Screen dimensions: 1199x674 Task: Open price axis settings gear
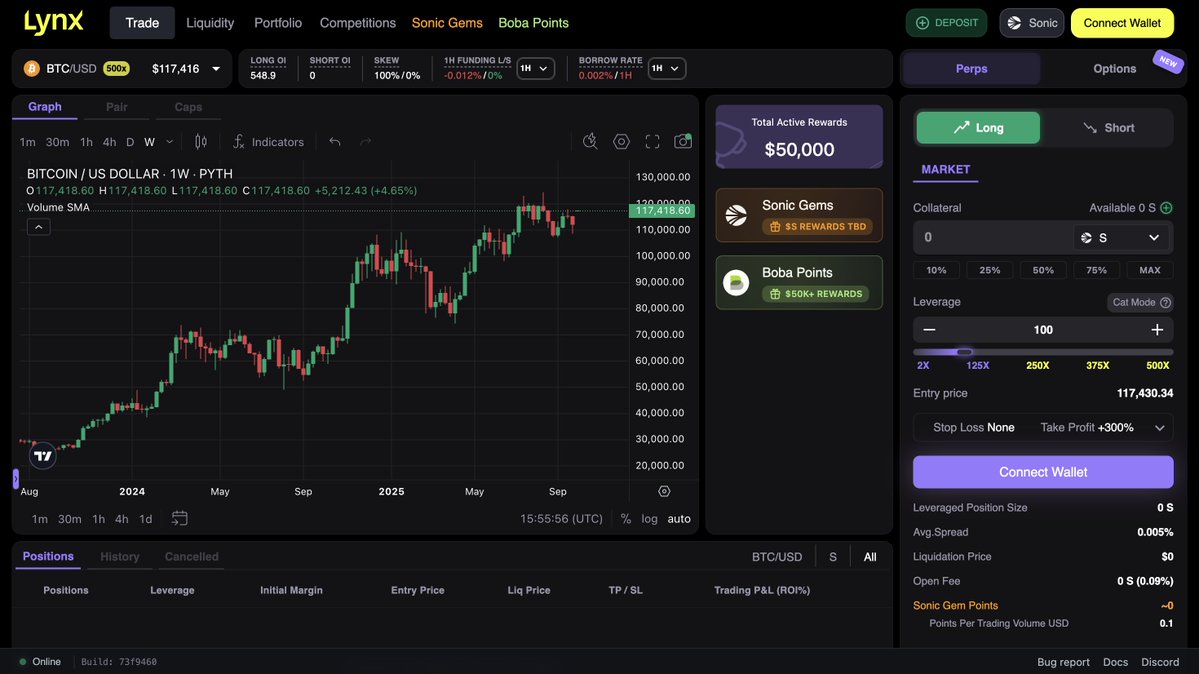coord(664,491)
